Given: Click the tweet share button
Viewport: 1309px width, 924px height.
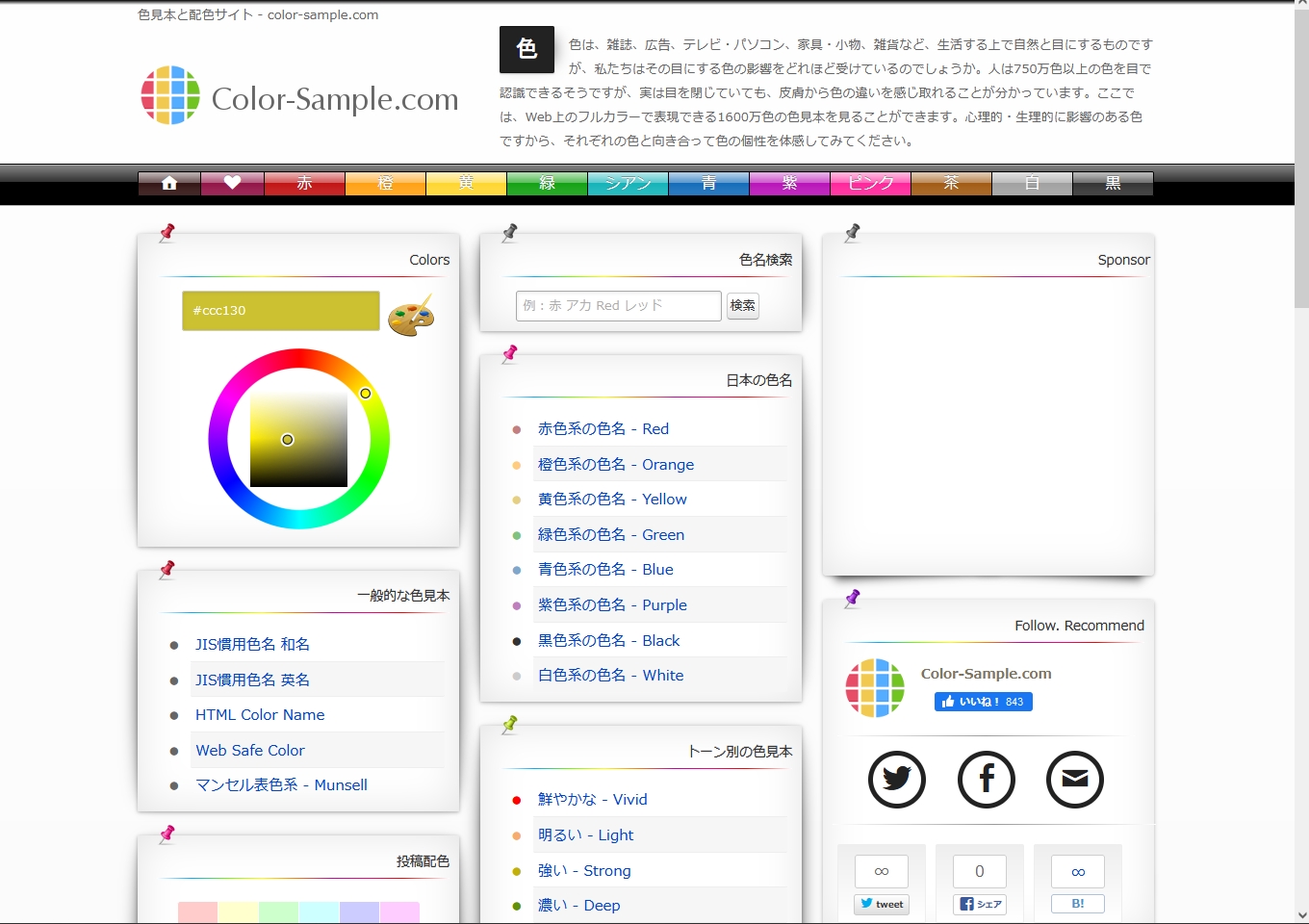Looking at the screenshot, I should coord(883,904).
